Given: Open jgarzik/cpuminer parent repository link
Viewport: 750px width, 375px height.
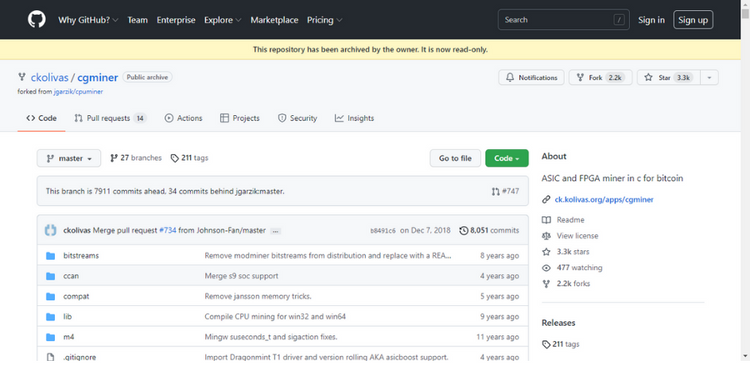Looking at the screenshot, I should (x=78, y=91).
